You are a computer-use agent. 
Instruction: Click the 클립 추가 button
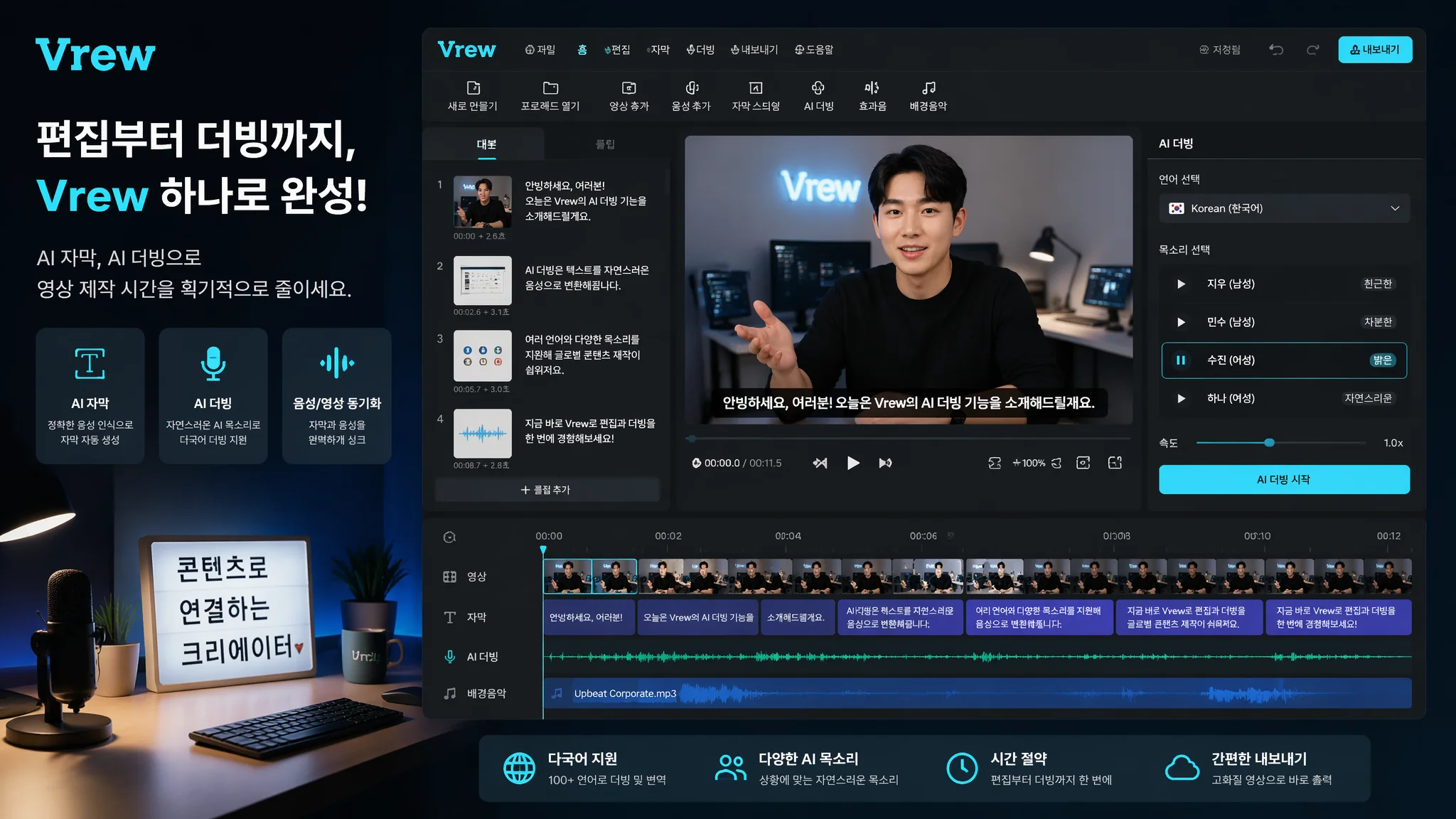coord(547,490)
